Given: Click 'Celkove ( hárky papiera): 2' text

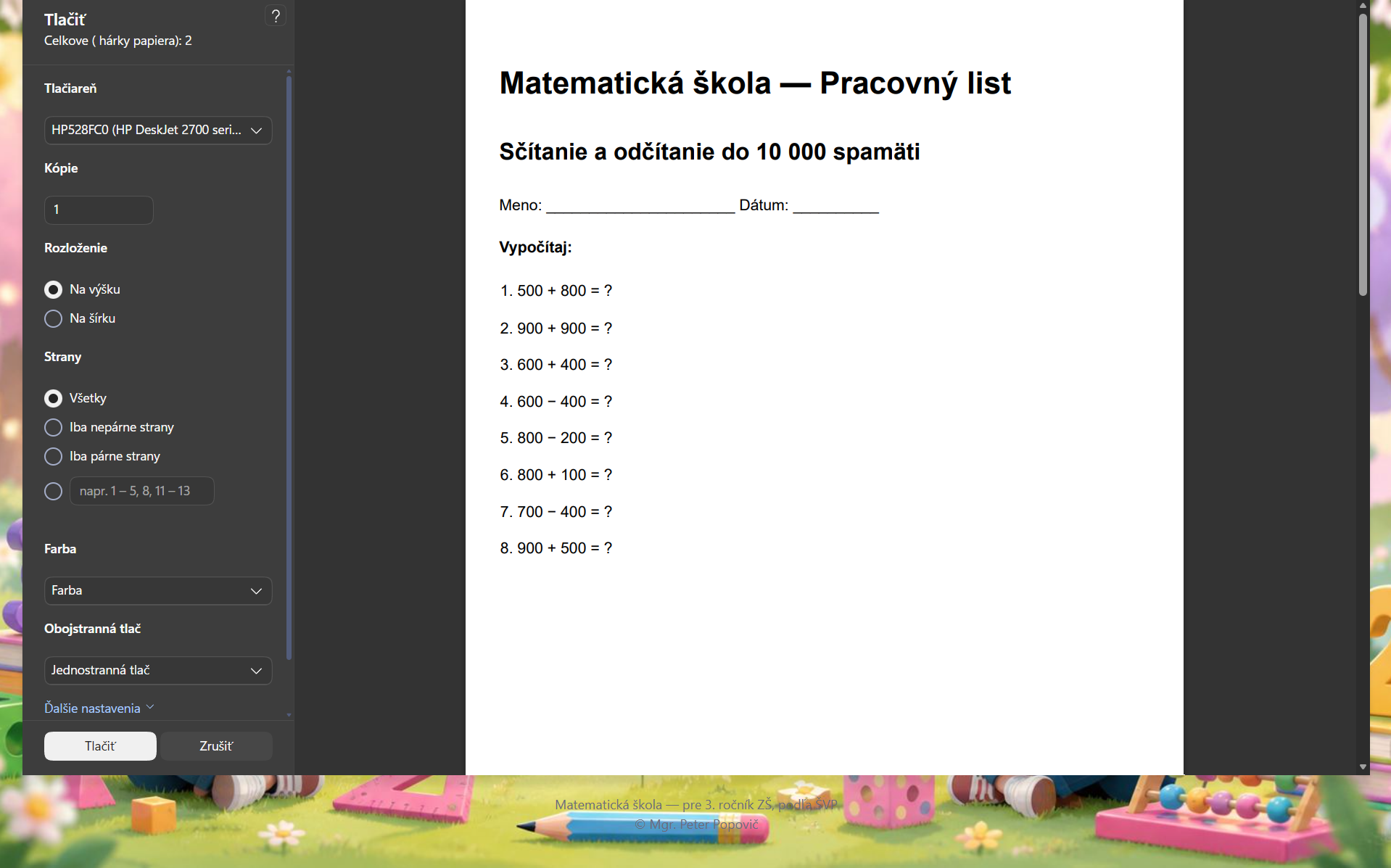Looking at the screenshot, I should [118, 41].
